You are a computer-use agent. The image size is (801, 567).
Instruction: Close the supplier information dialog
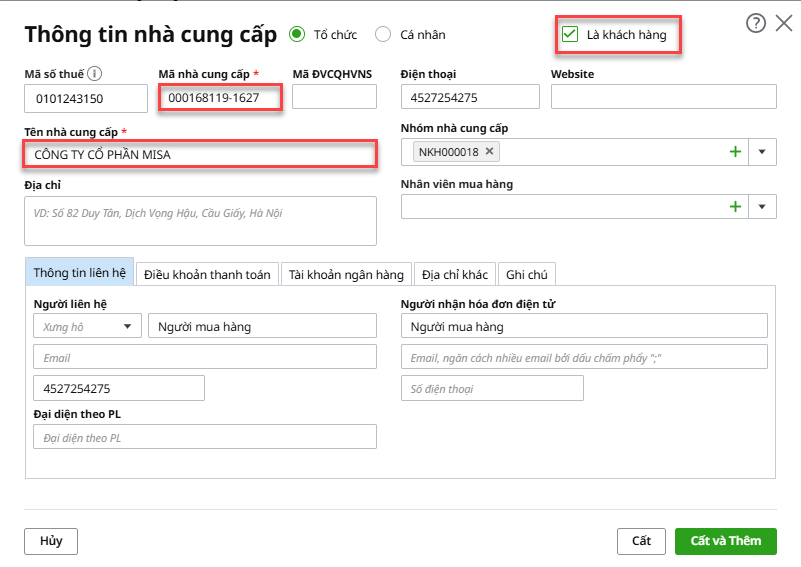[x=784, y=23]
